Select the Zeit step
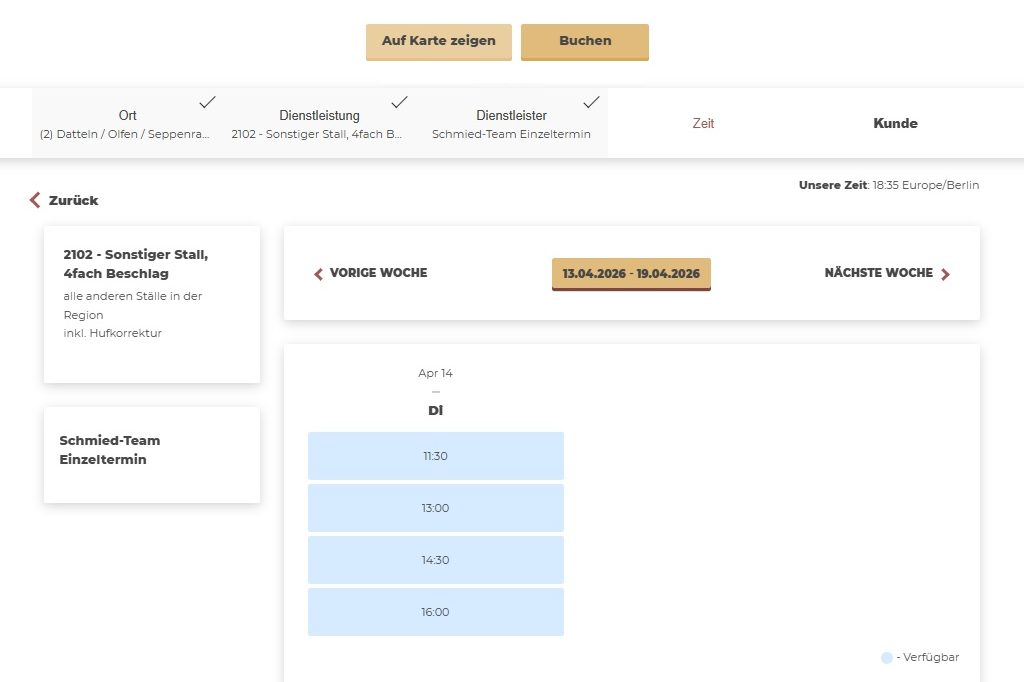Screen dimensions: 1024x682 pos(703,124)
